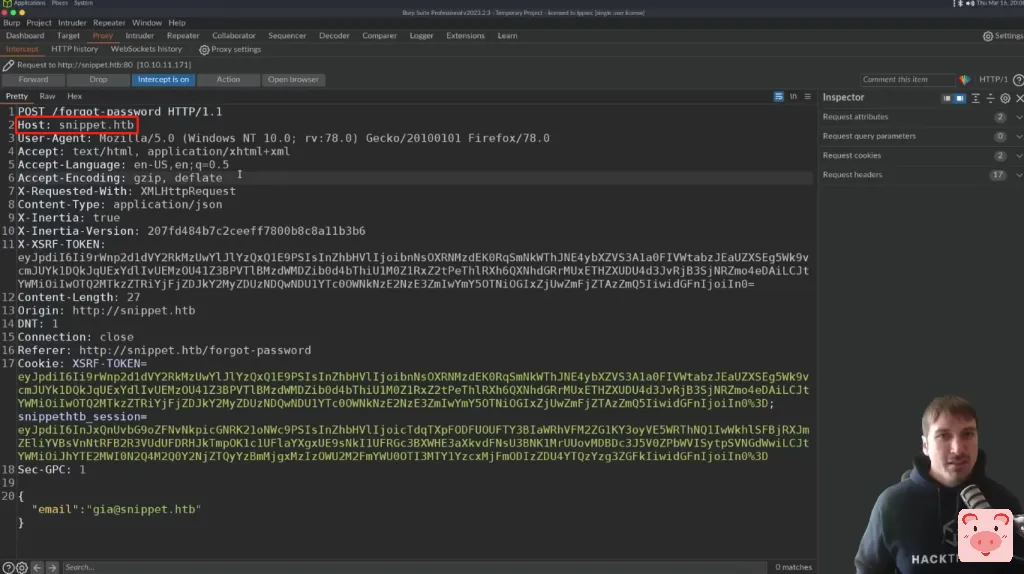Open the Places menu in the system bar

tap(59, 3)
